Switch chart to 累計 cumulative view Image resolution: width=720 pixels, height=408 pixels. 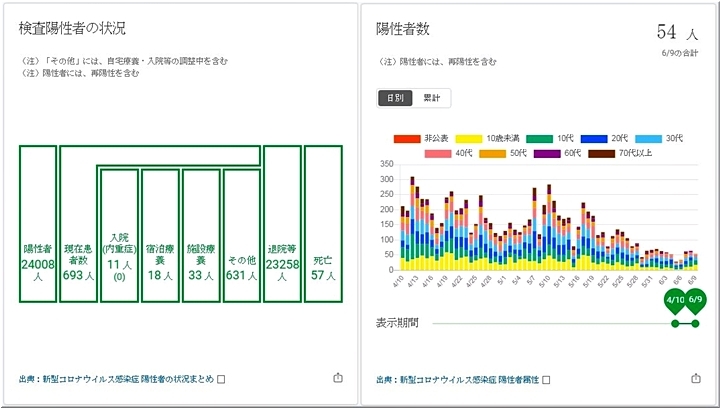[x=431, y=98]
